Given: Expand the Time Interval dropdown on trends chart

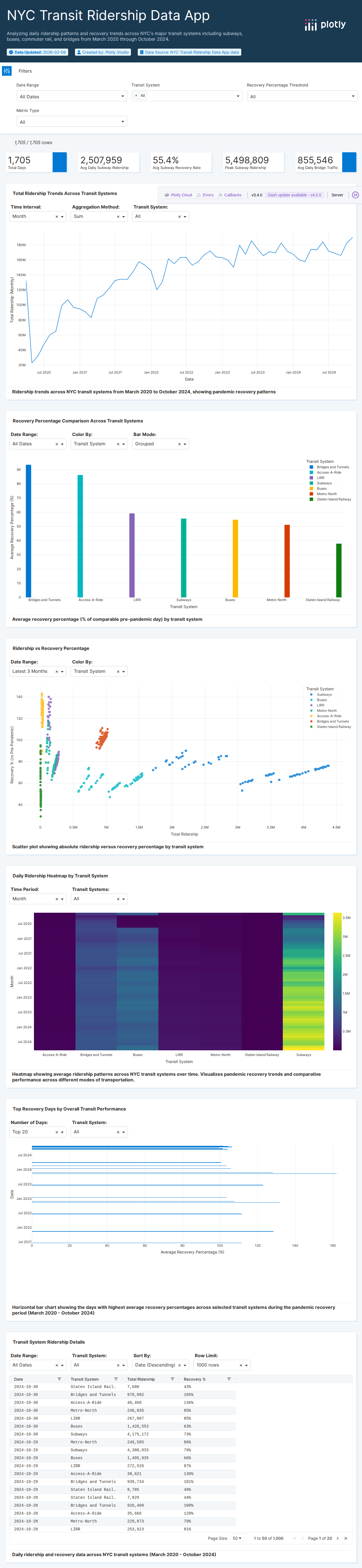Looking at the screenshot, I should [x=62, y=217].
